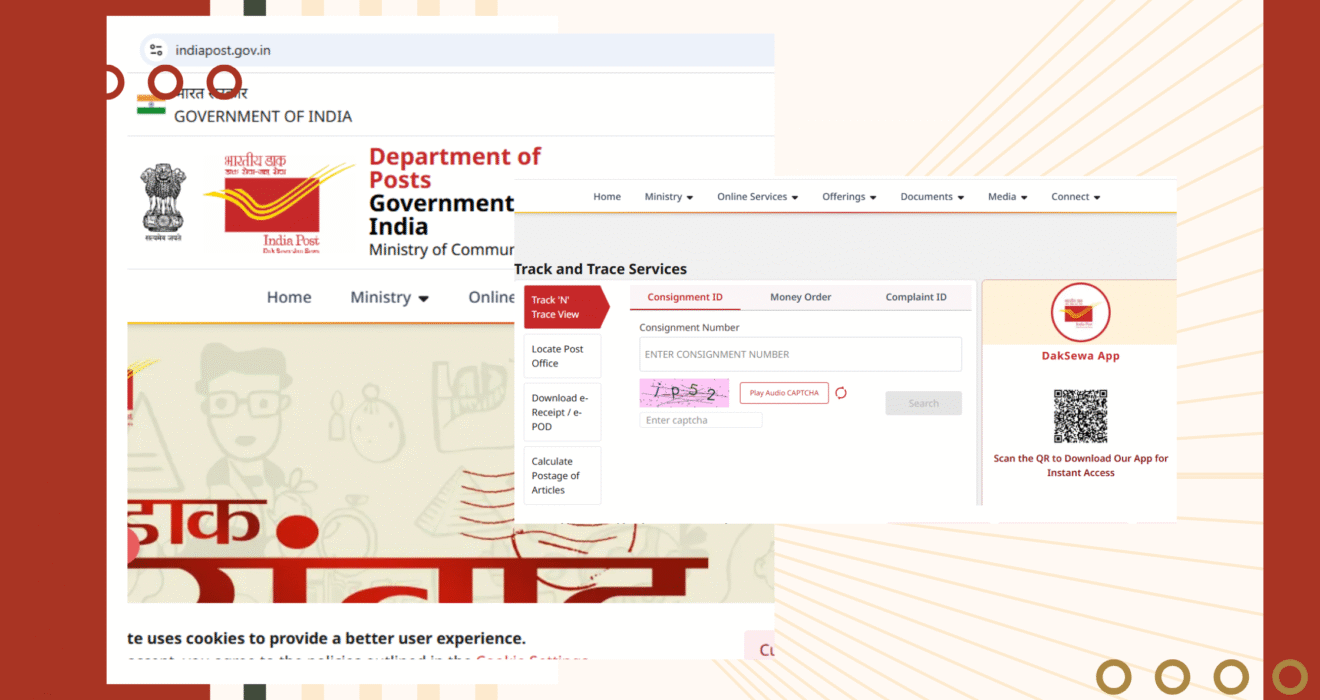Click the DakSewa App logo
This screenshot has height=700, width=1320.
[1080, 313]
